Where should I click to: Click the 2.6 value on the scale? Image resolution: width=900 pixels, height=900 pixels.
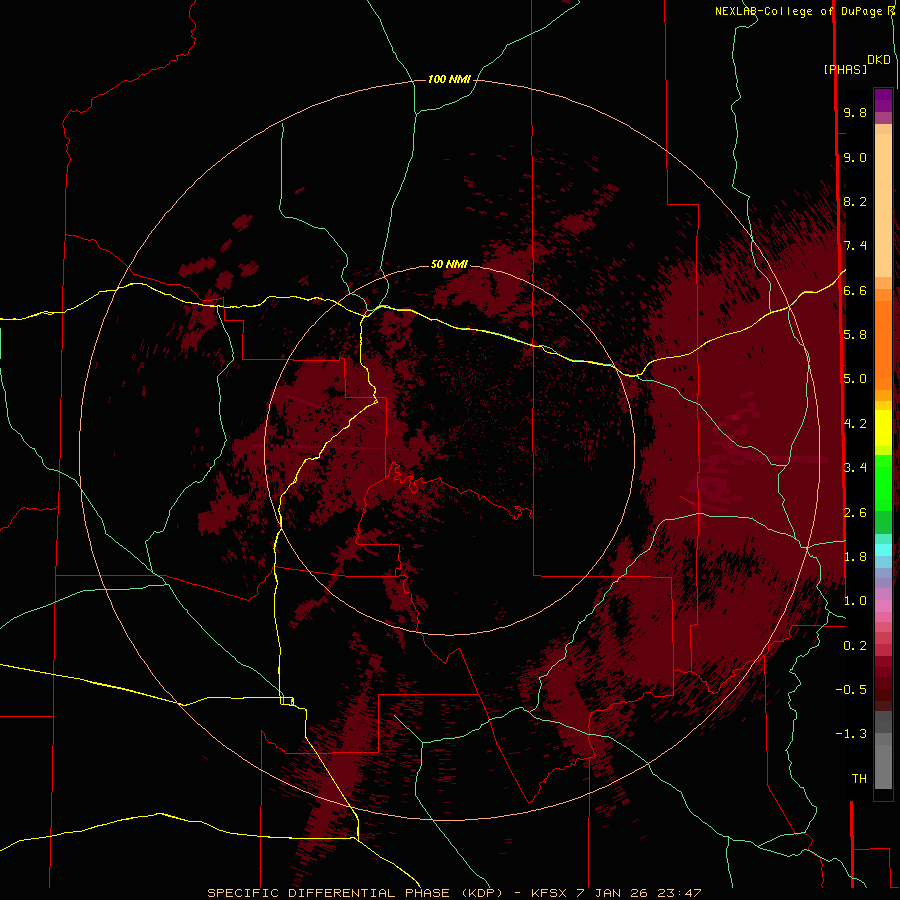click(855, 513)
